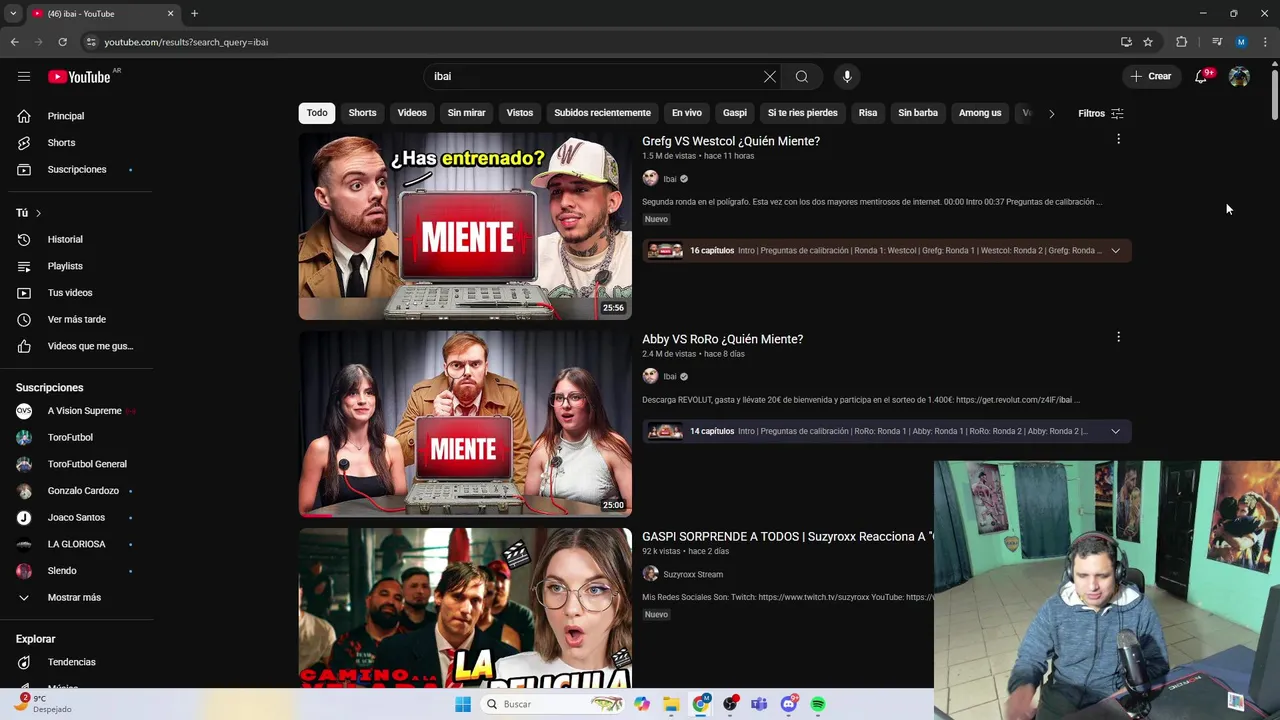Open the Chrome profile M avatar
This screenshot has width=1280, height=720.
tap(1241, 42)
